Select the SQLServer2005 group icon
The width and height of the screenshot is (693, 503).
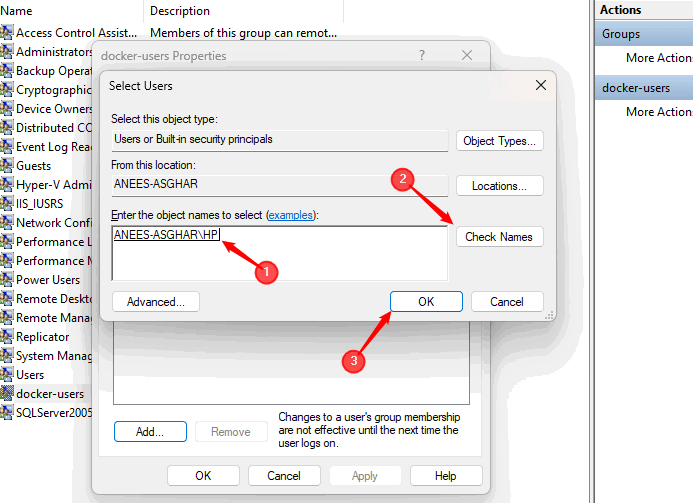click(7, 413)
